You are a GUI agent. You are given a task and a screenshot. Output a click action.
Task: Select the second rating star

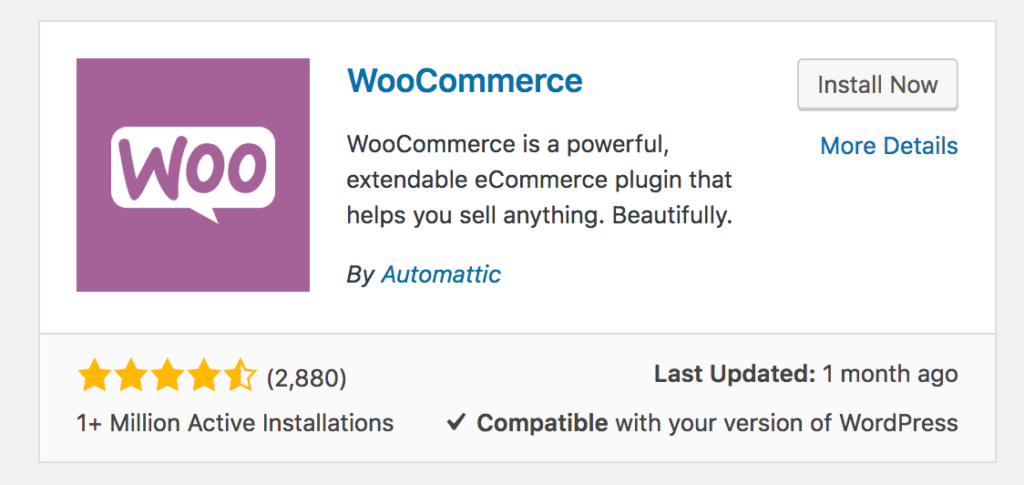point(131,377)
